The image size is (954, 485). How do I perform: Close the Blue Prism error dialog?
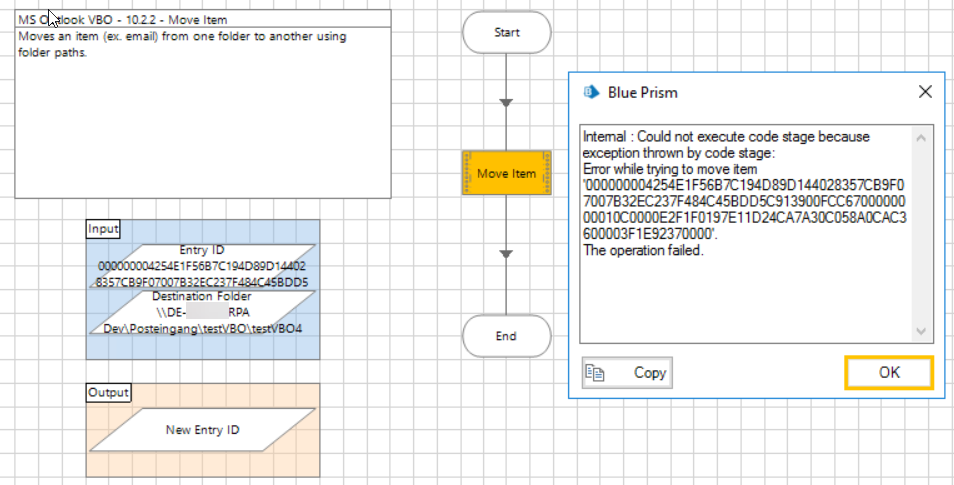click(x=925, y=92)
